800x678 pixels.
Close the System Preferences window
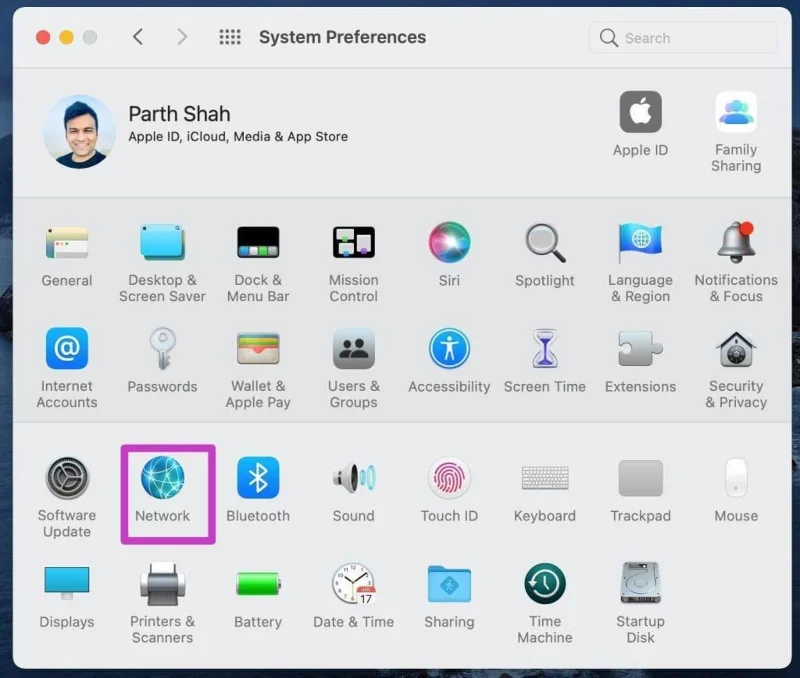coord(43,37)
